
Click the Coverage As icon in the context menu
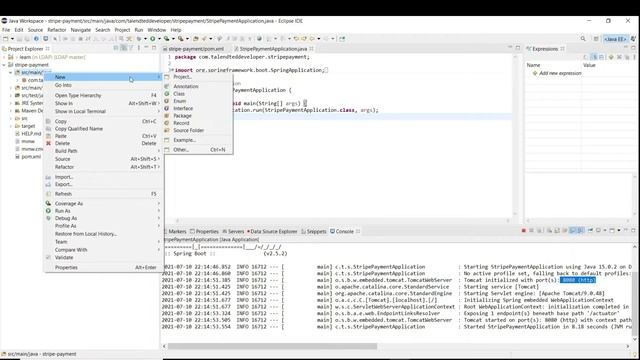[x=49, y=203]
